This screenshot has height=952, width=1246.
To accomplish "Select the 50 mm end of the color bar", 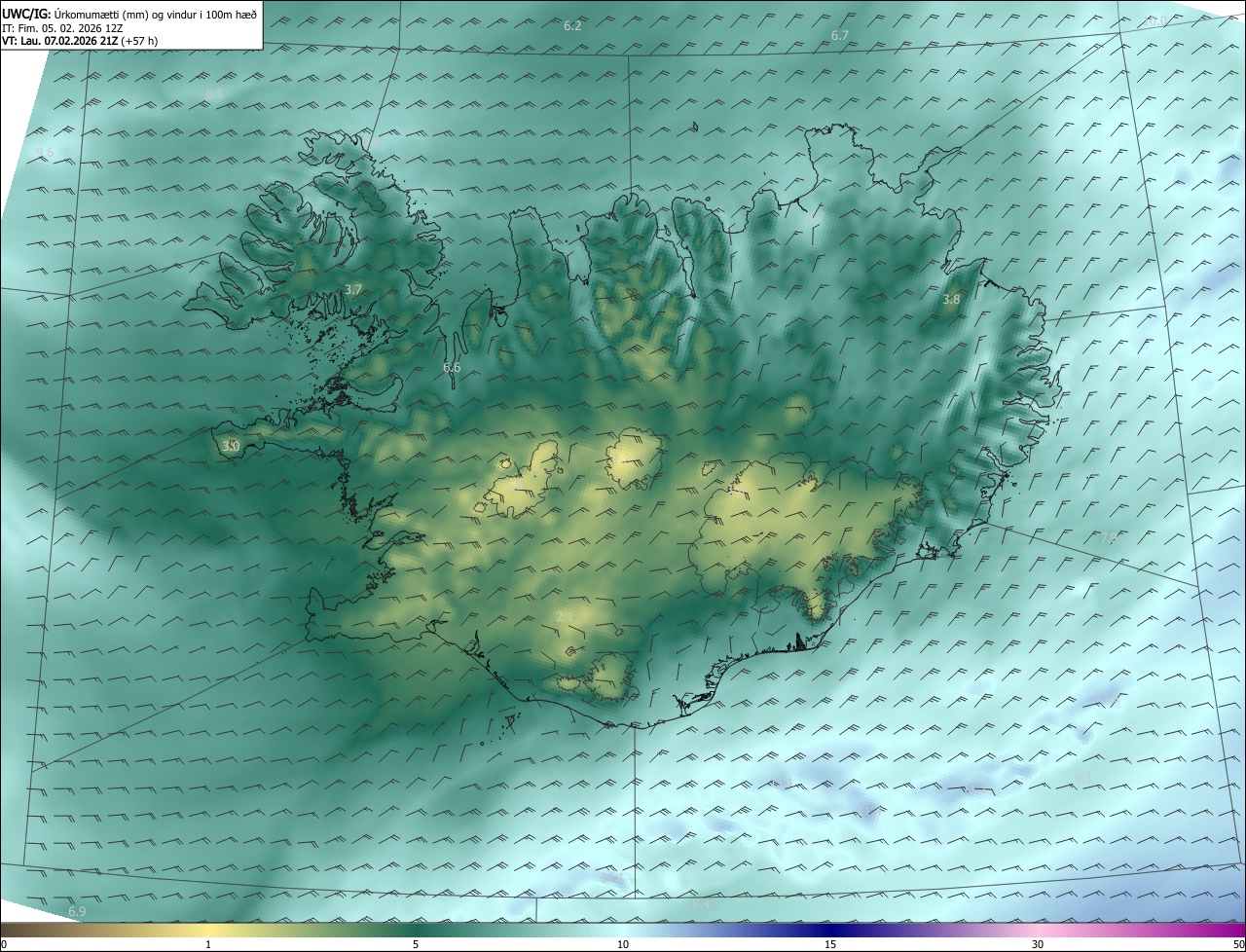I will 1238,944.
